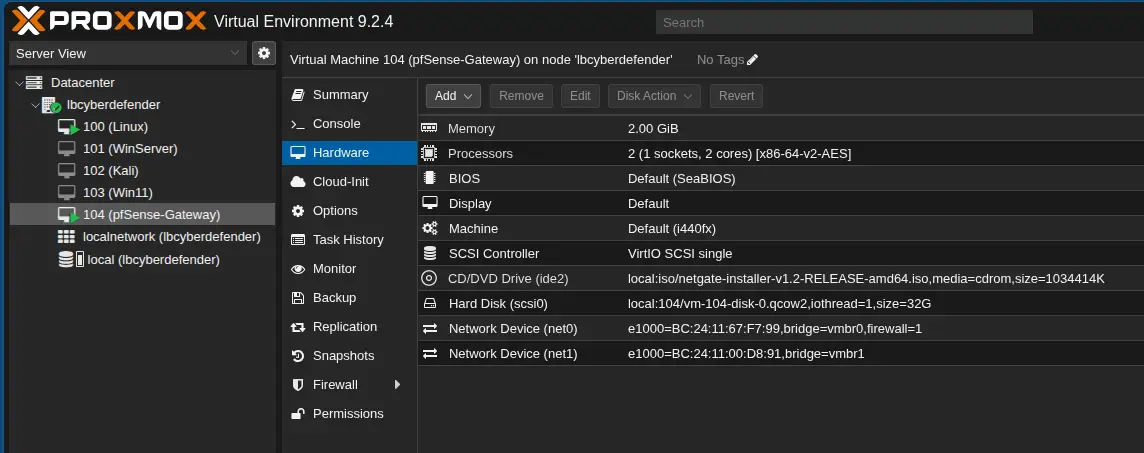Click the Processors row CPU icon
This screenshot has height=453, width=1144.
429,153
